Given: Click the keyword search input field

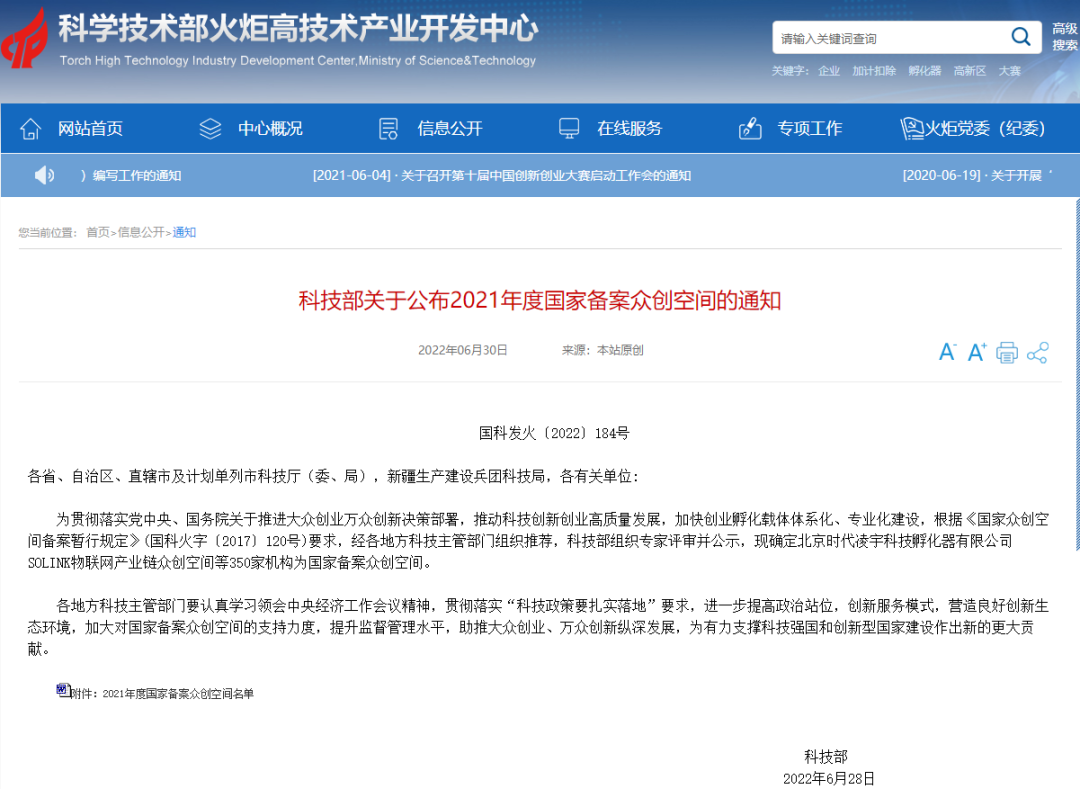Looking at the screenshot, I should pos(890,39).
